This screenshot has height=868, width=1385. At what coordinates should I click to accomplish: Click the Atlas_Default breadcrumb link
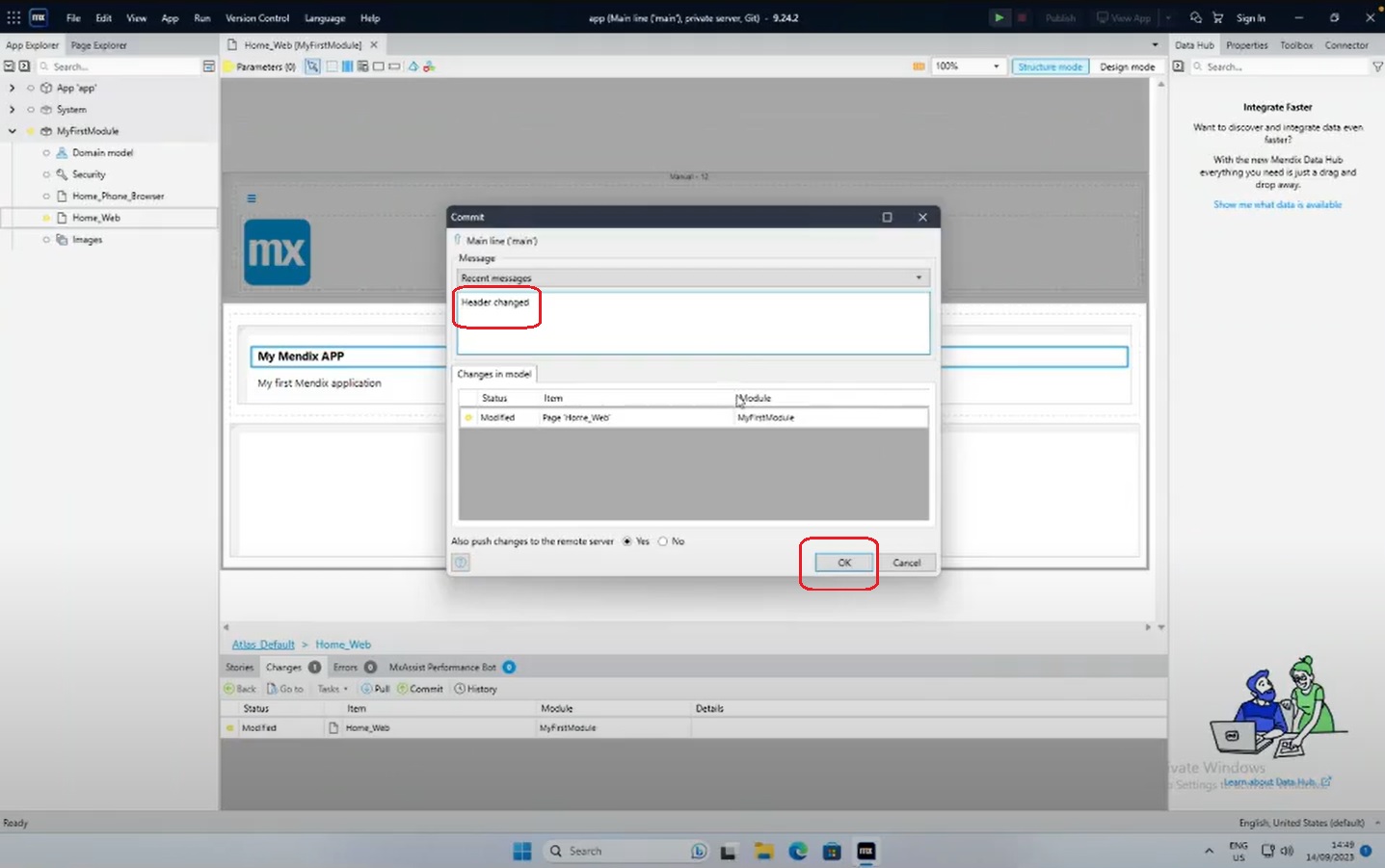coord(263,644)
